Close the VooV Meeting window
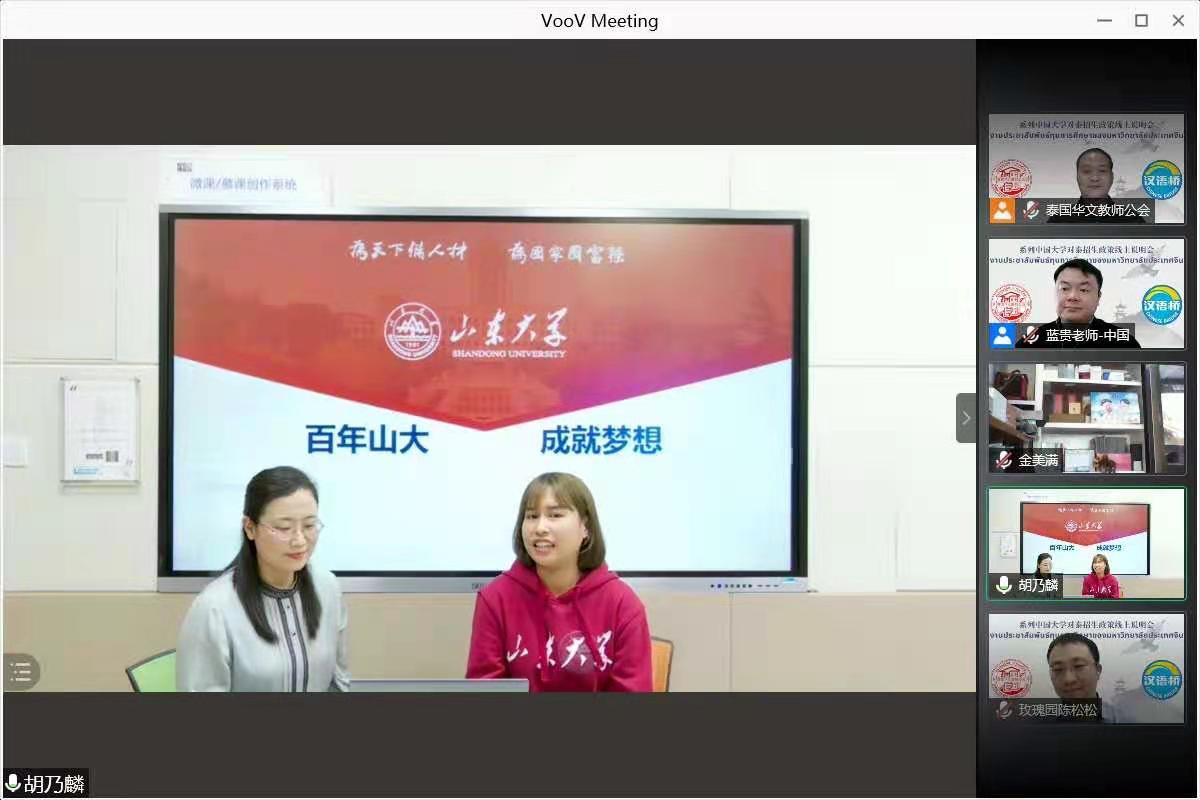The height and width of the screenshot is (800, 1200). [1178, 20]
